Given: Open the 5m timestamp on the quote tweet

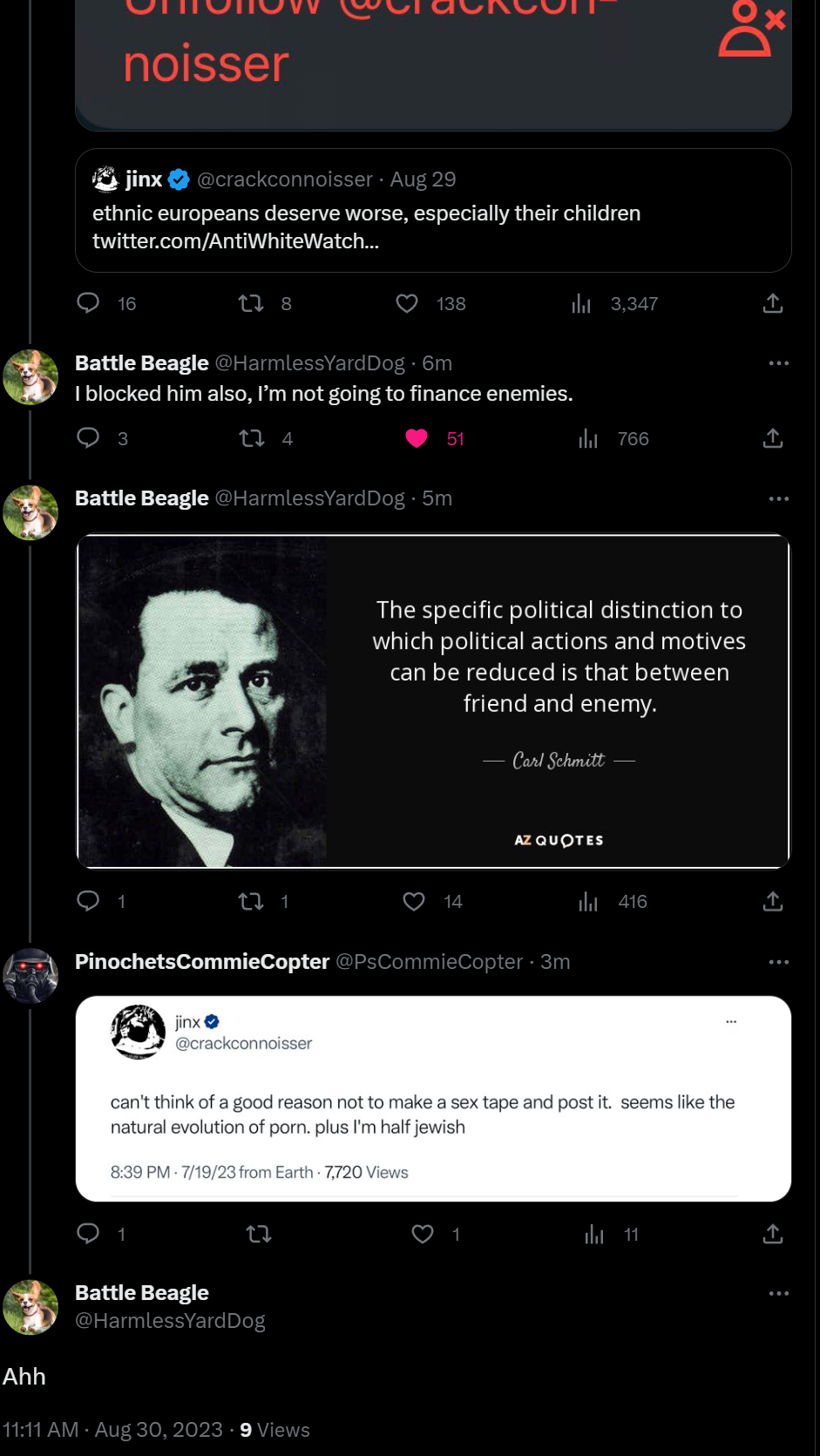Looking at the screenshot, I should [x=437, y=498].
